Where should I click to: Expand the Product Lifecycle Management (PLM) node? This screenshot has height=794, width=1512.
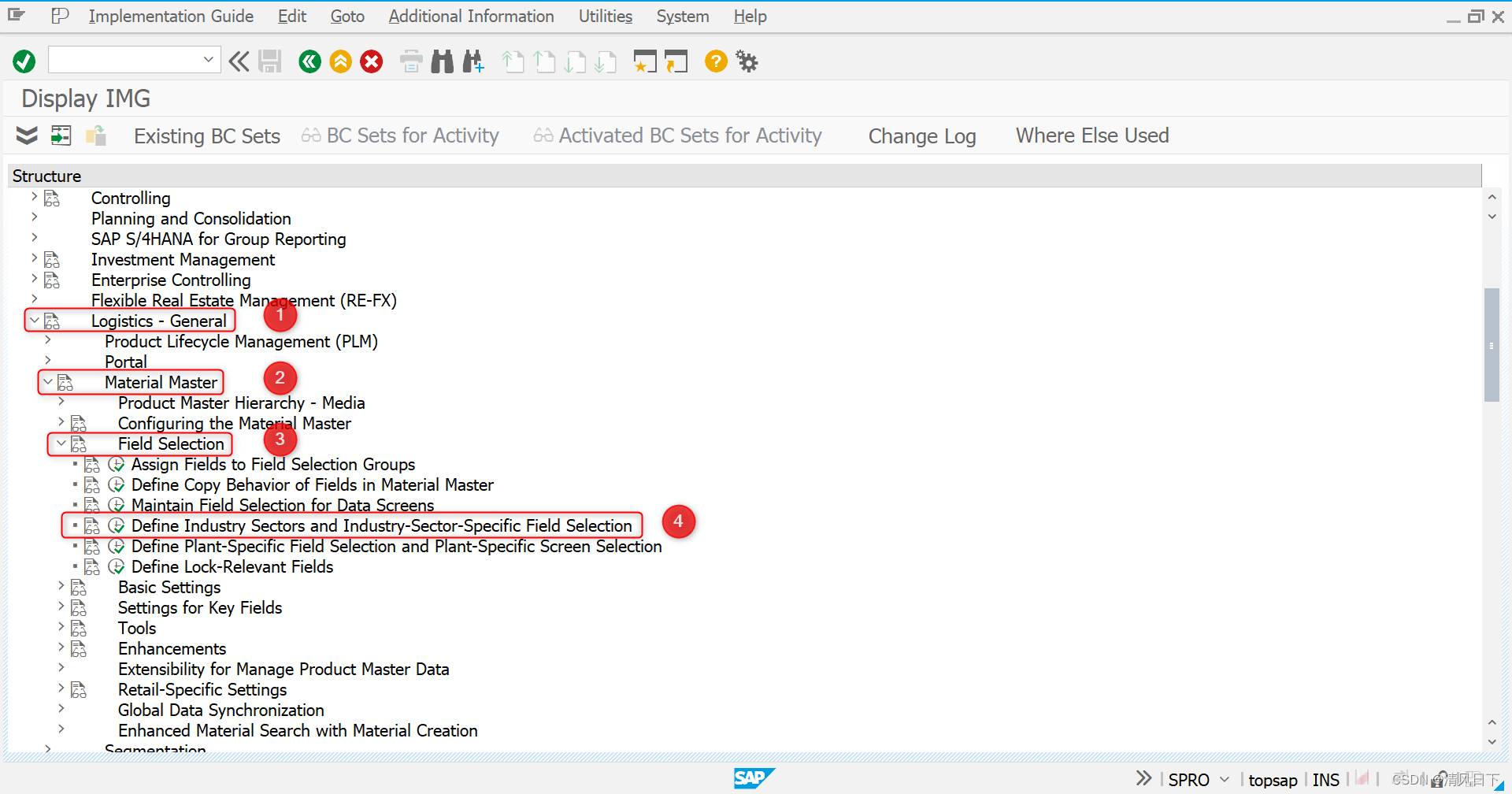point(48,339)
